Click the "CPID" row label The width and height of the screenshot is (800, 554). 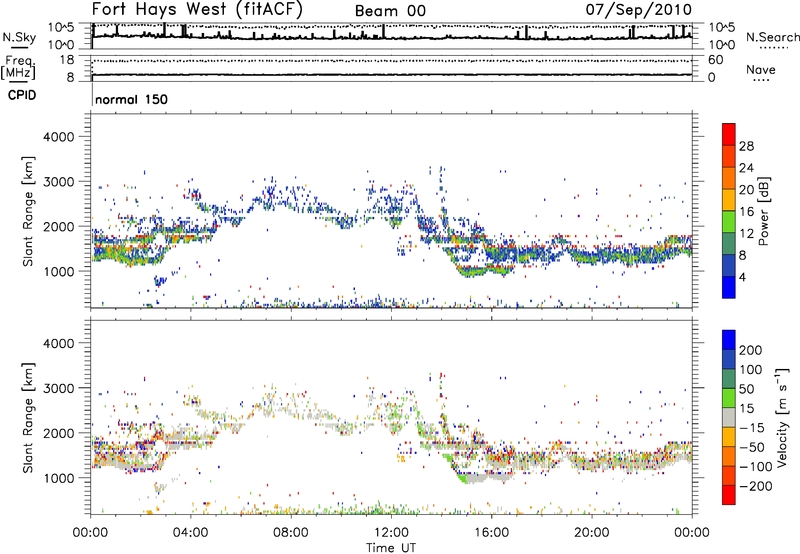click(22, 95)
